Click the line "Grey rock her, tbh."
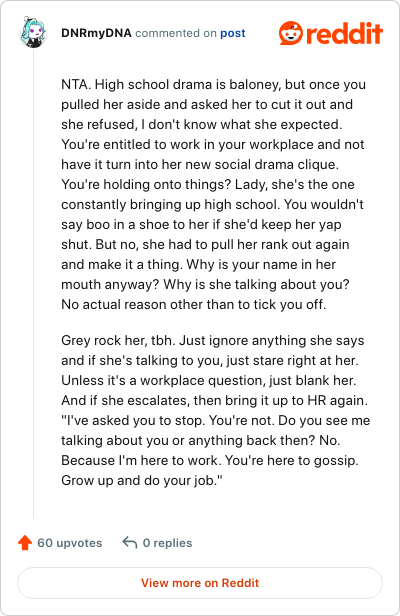 click(118, 340)
